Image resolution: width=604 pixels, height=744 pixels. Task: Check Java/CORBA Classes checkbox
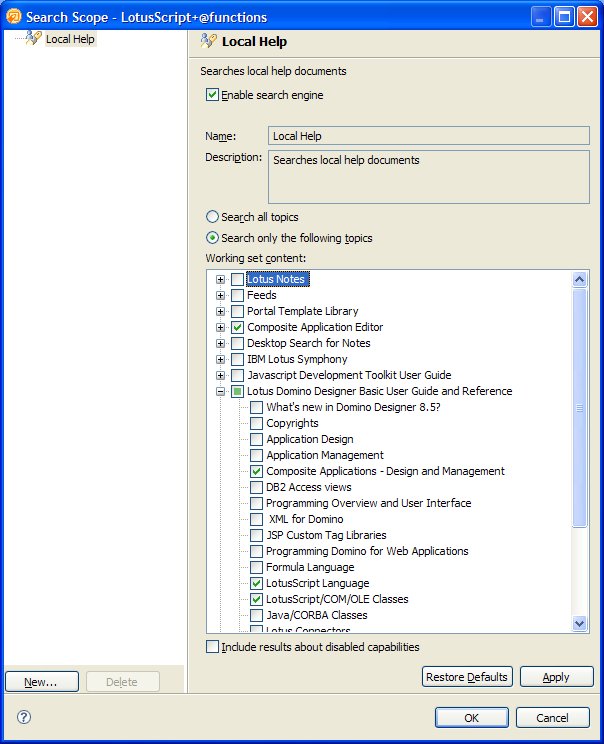[x=256, y=615]
